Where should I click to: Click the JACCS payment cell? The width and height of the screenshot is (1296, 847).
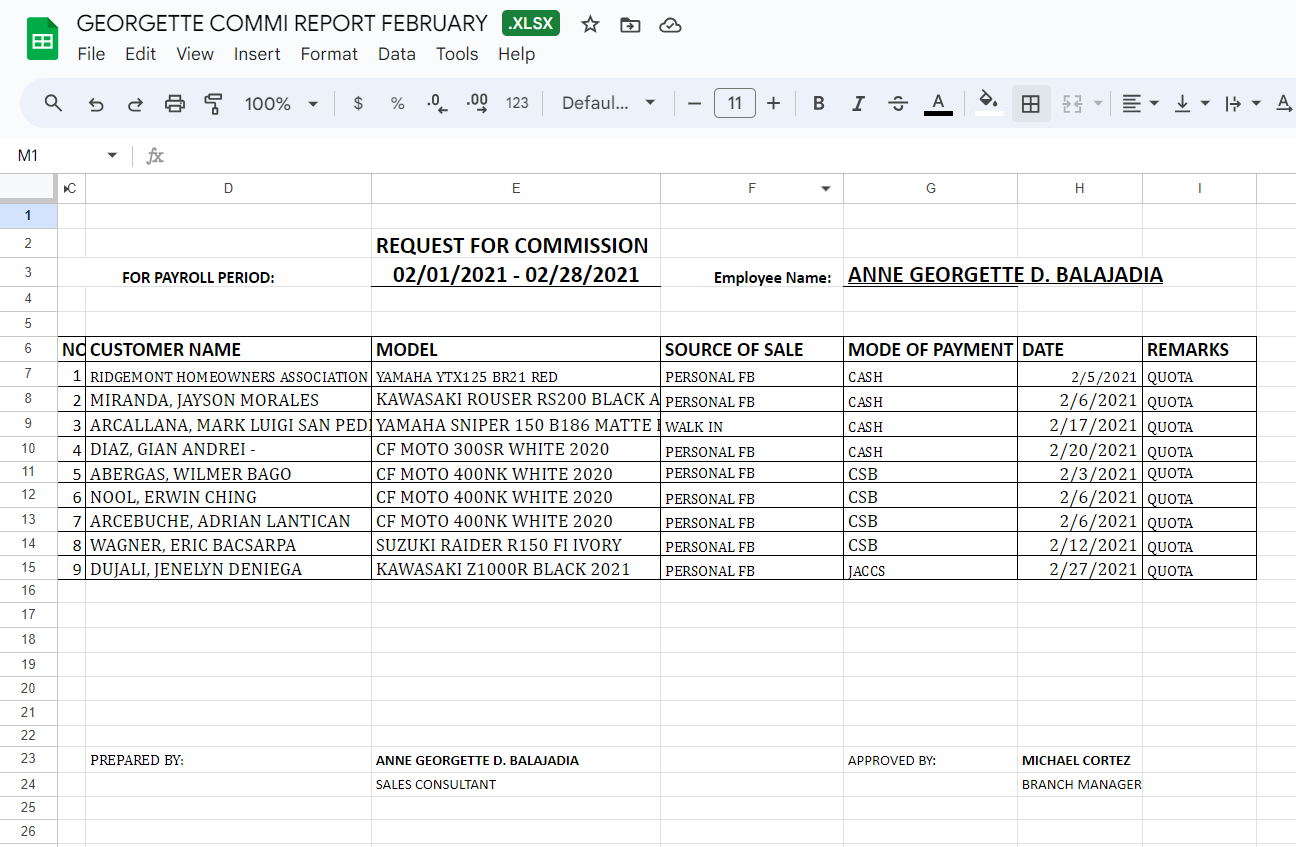[x=931, y=569]
